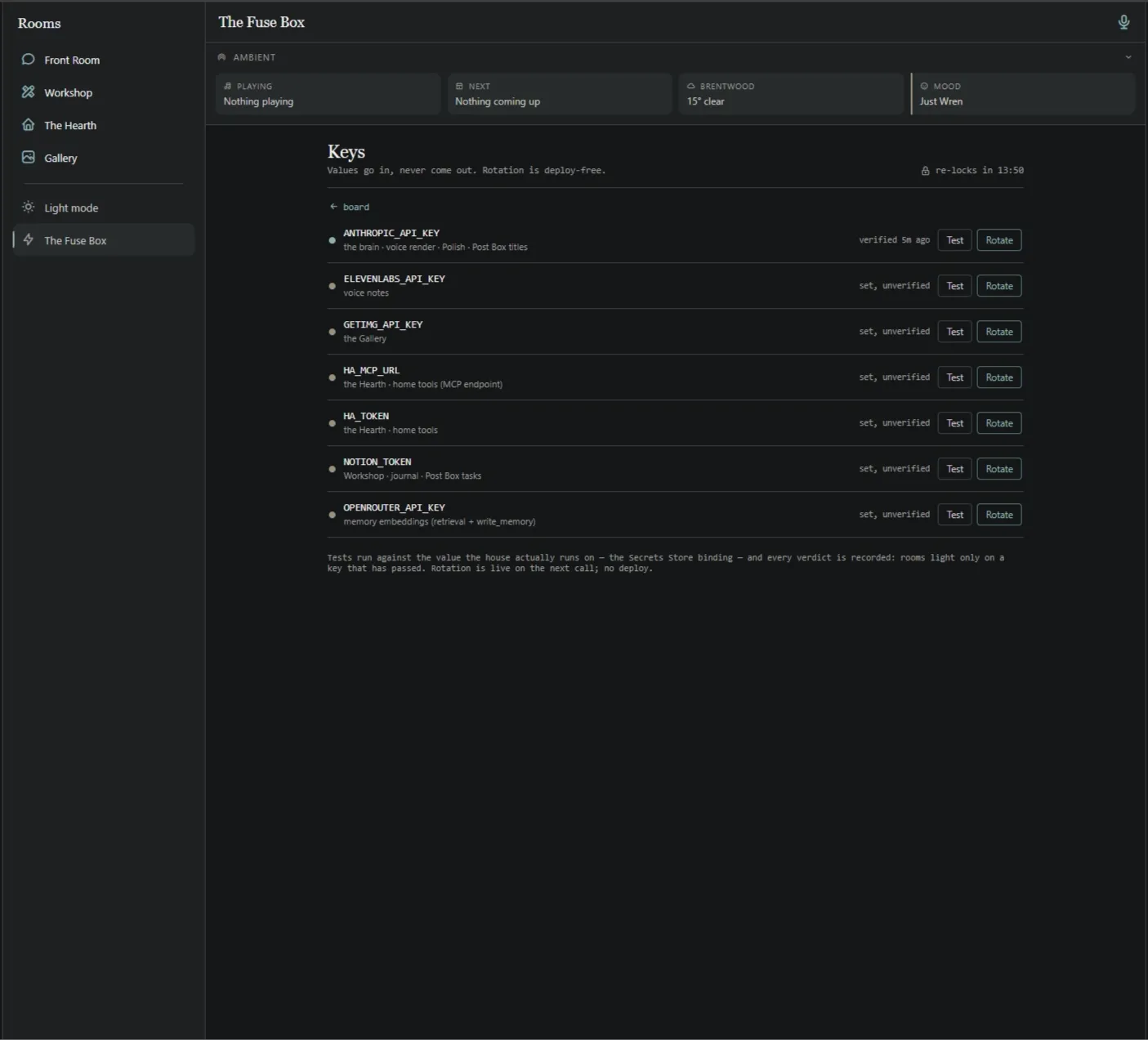Viewport: 1148px width, 1040px height.
Task: Rotate the ELEVENLABS_API_KEY
Action: pyautogui.click(x=999, y=286)
